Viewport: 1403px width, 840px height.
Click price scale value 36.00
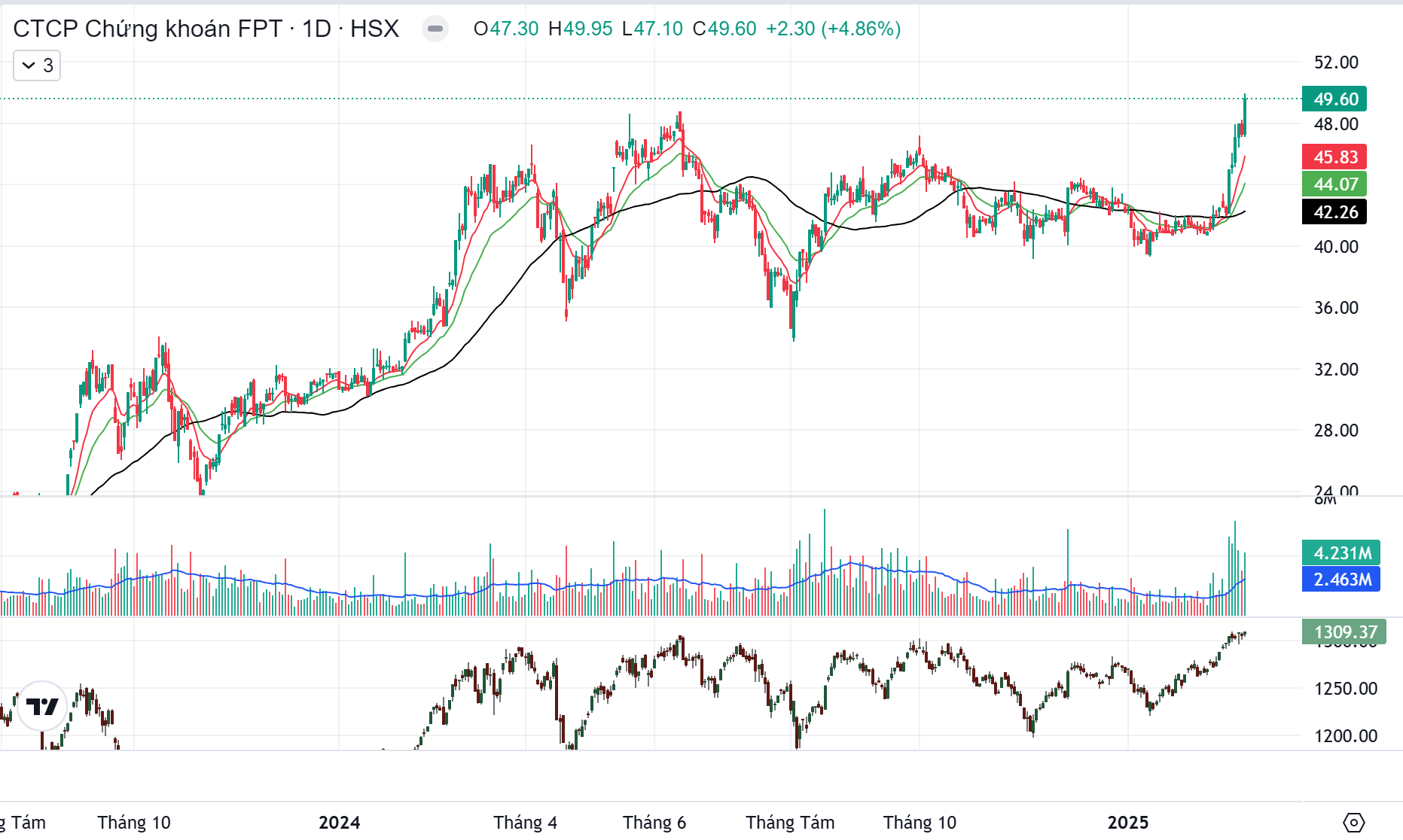1336,308
